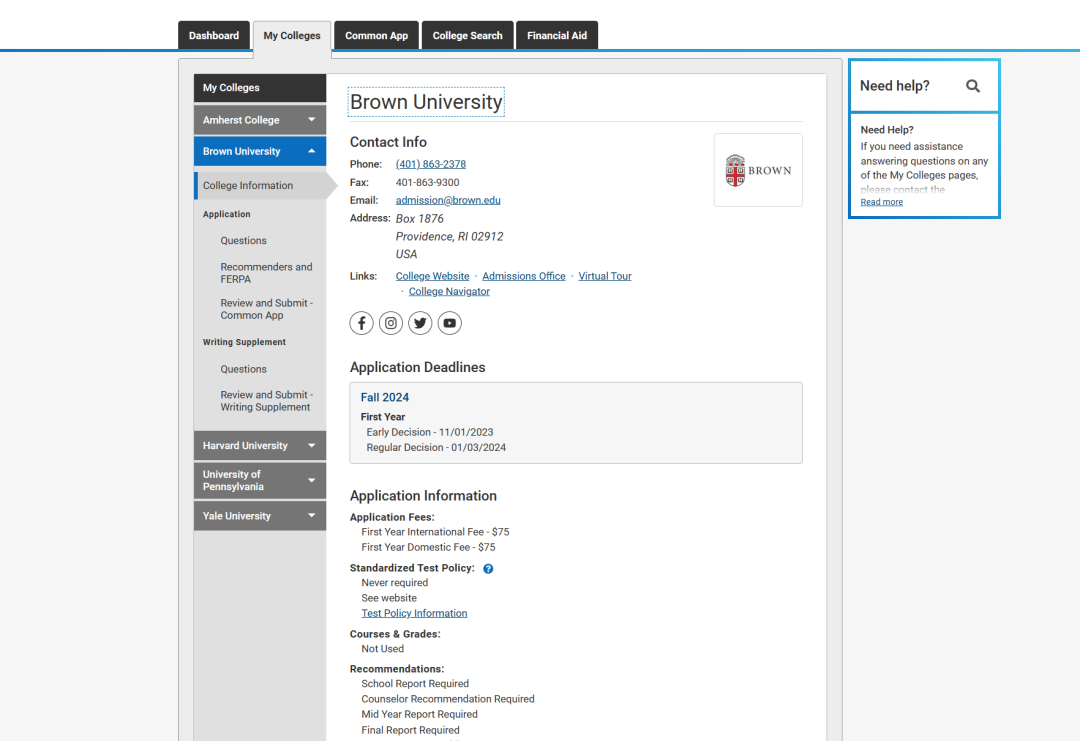
Task: Click First Year Domestic Fee - $75
Action: (428, 547)
